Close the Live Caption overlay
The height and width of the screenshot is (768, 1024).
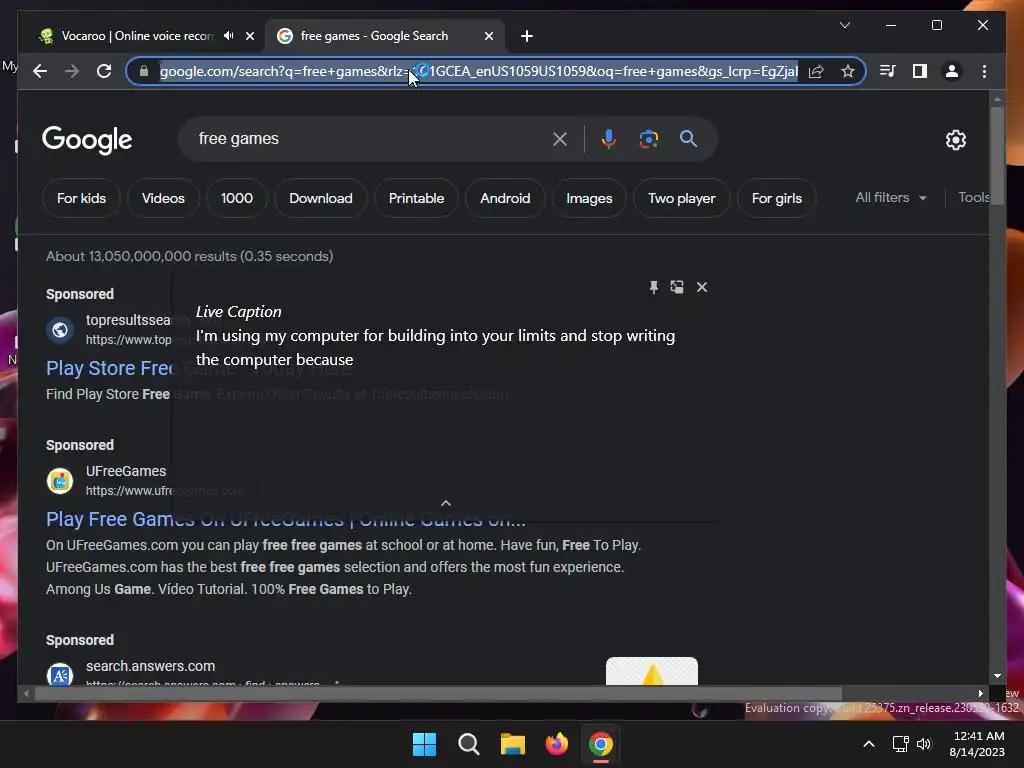click(701, 287)
